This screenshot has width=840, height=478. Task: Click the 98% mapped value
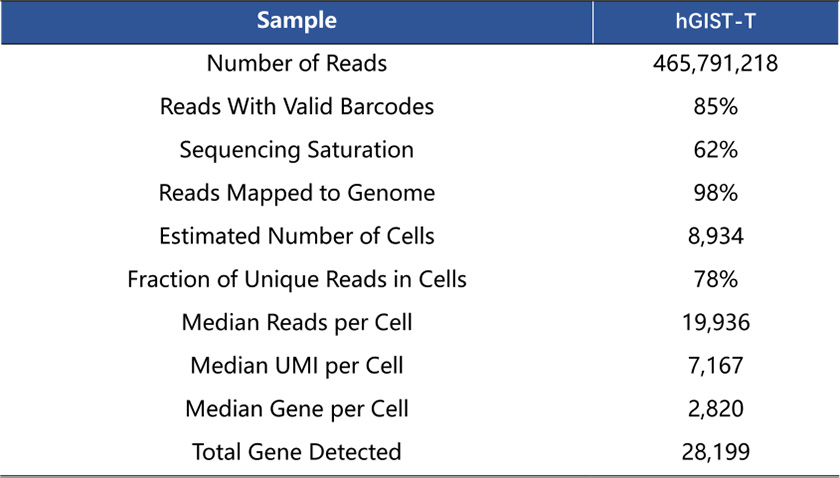tap(715, 193)
